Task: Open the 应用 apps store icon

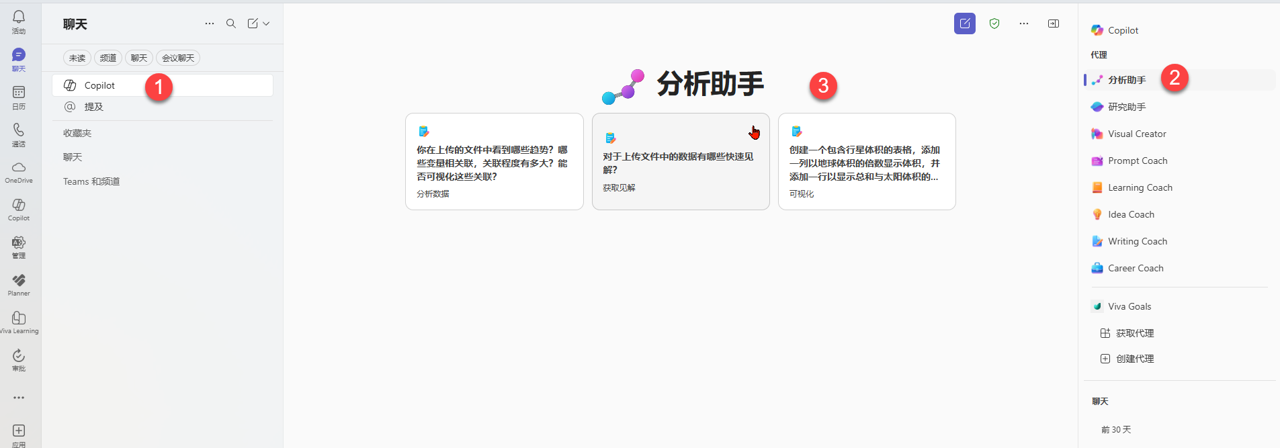Action: tap(19, 435)
